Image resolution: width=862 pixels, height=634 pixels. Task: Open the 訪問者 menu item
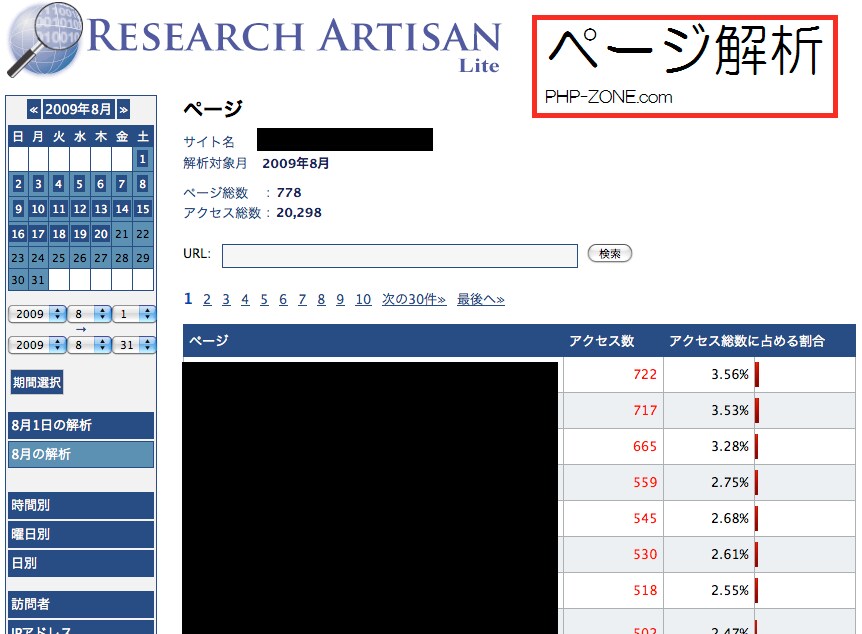81,604
